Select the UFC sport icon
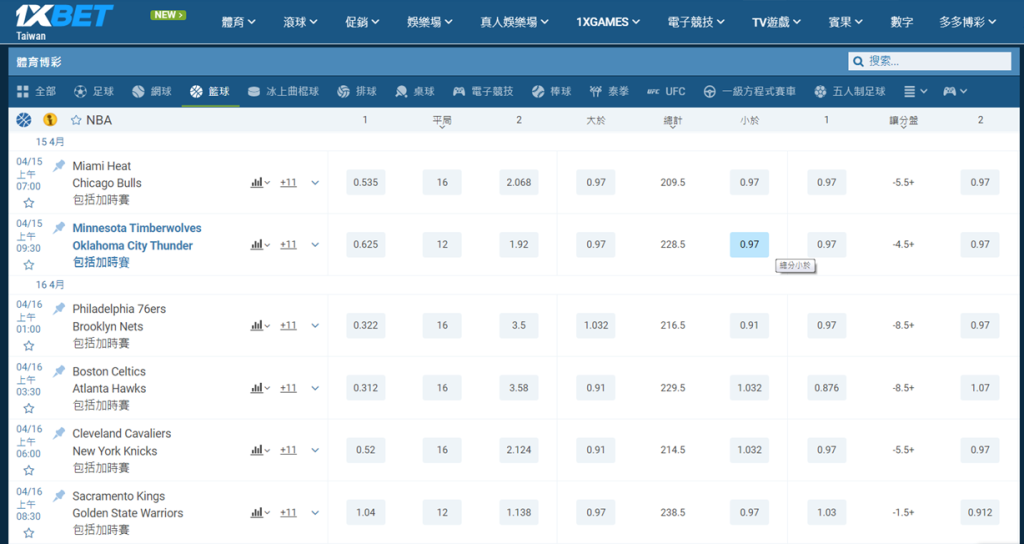Viewport: 1024px width, 544px height. click(x=653, y=91)
